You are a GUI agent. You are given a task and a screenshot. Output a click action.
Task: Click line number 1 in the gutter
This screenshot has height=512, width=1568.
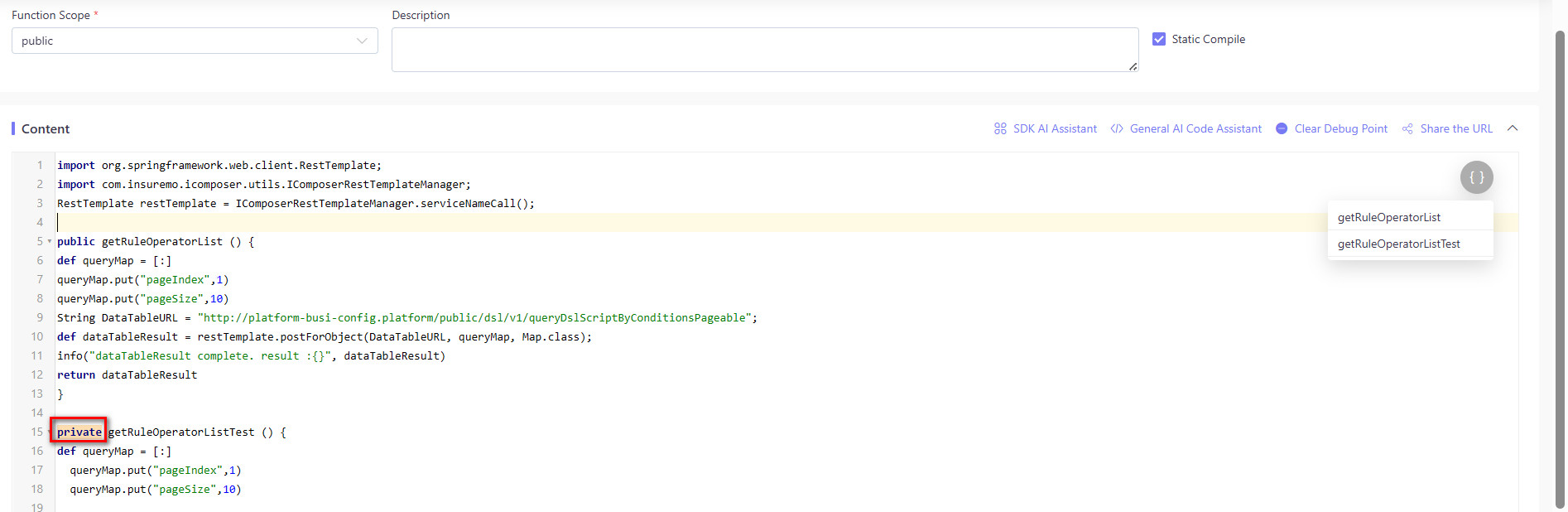click(39, 166)
